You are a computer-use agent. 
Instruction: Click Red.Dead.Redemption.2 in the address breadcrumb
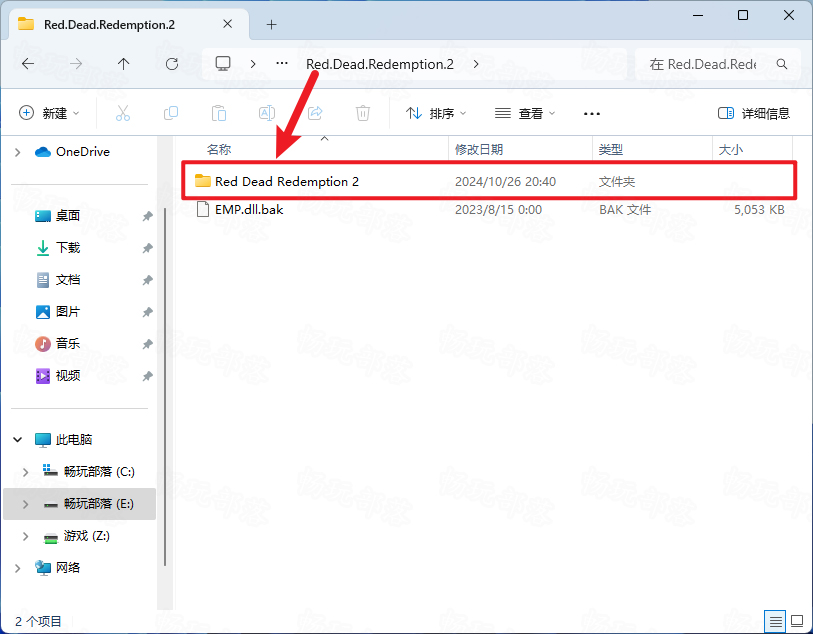(x=380, y=64)
